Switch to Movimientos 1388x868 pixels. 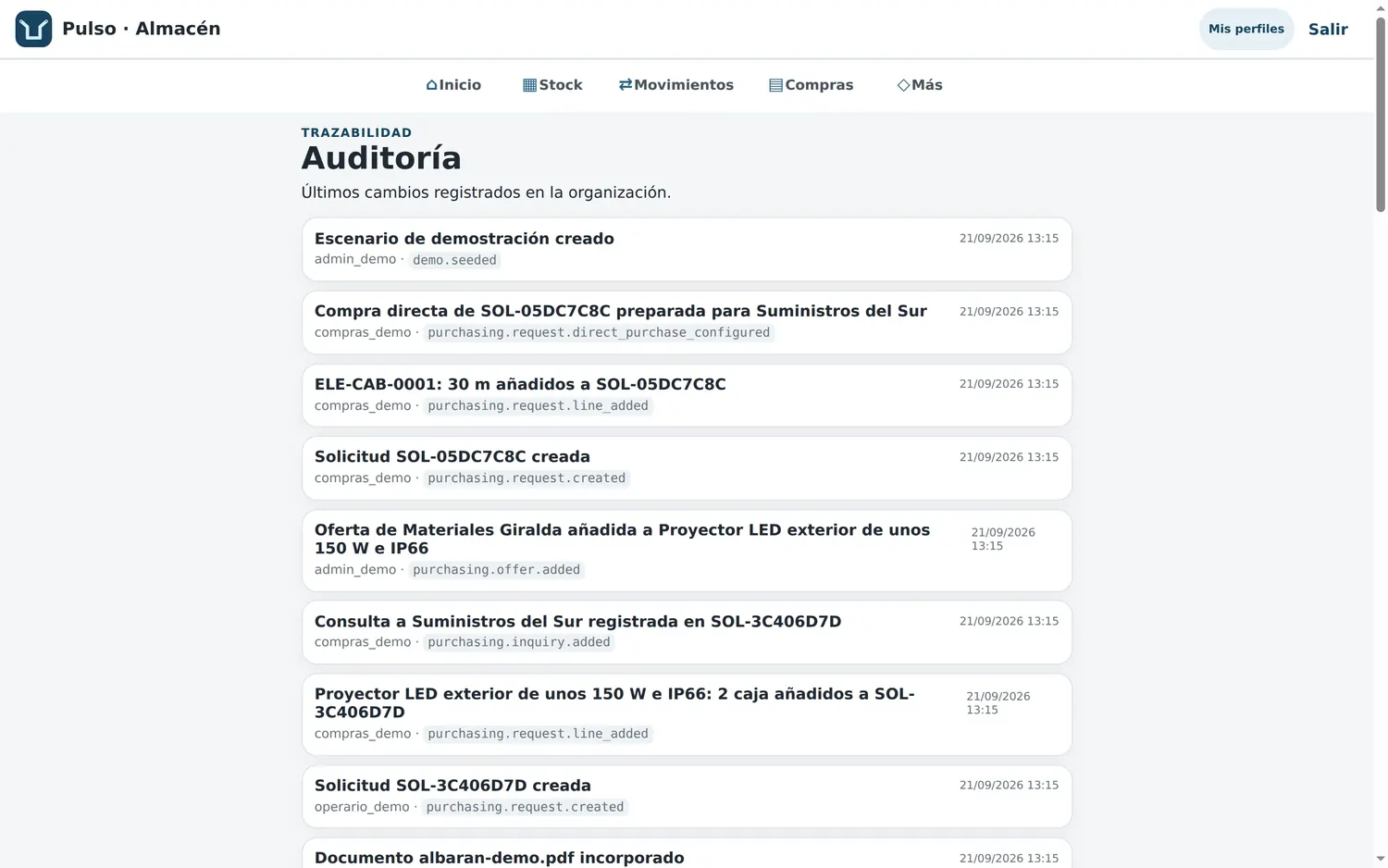click(x=676, y=85)
